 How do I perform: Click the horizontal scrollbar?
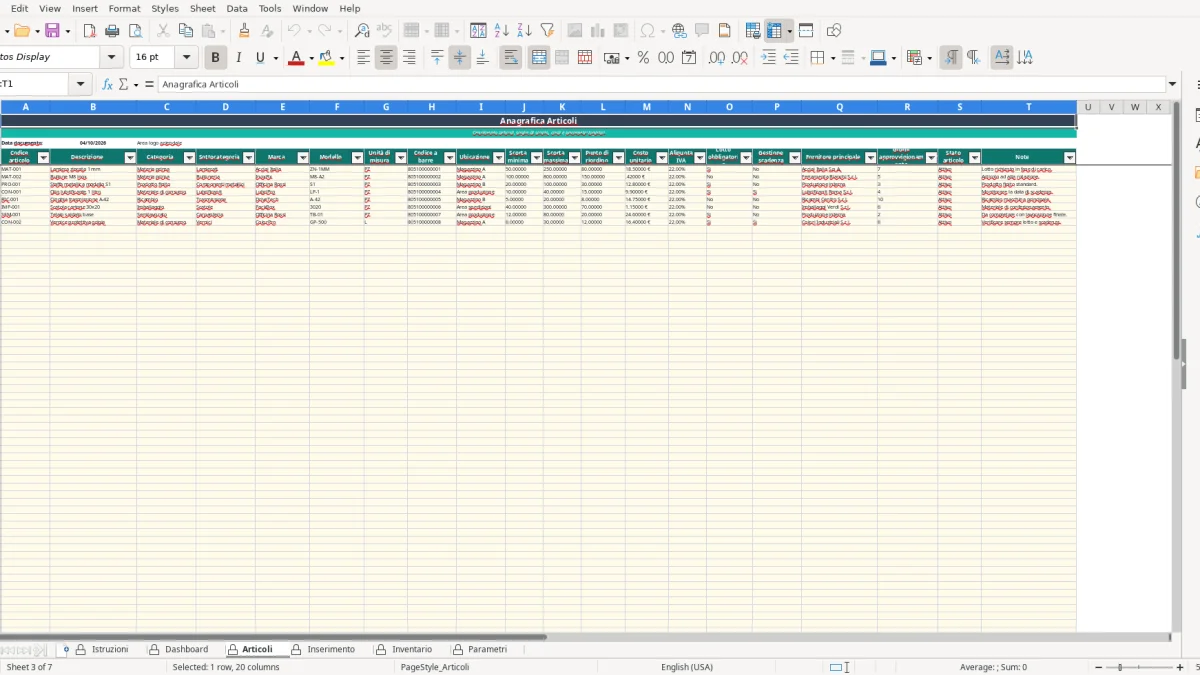[274, 636]
